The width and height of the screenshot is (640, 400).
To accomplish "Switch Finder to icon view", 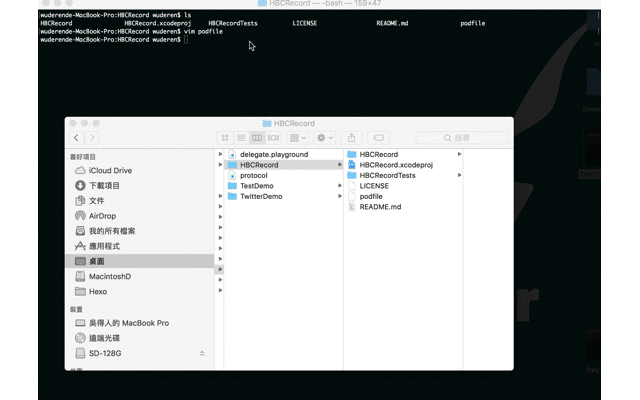I will [x=225, y=138].
